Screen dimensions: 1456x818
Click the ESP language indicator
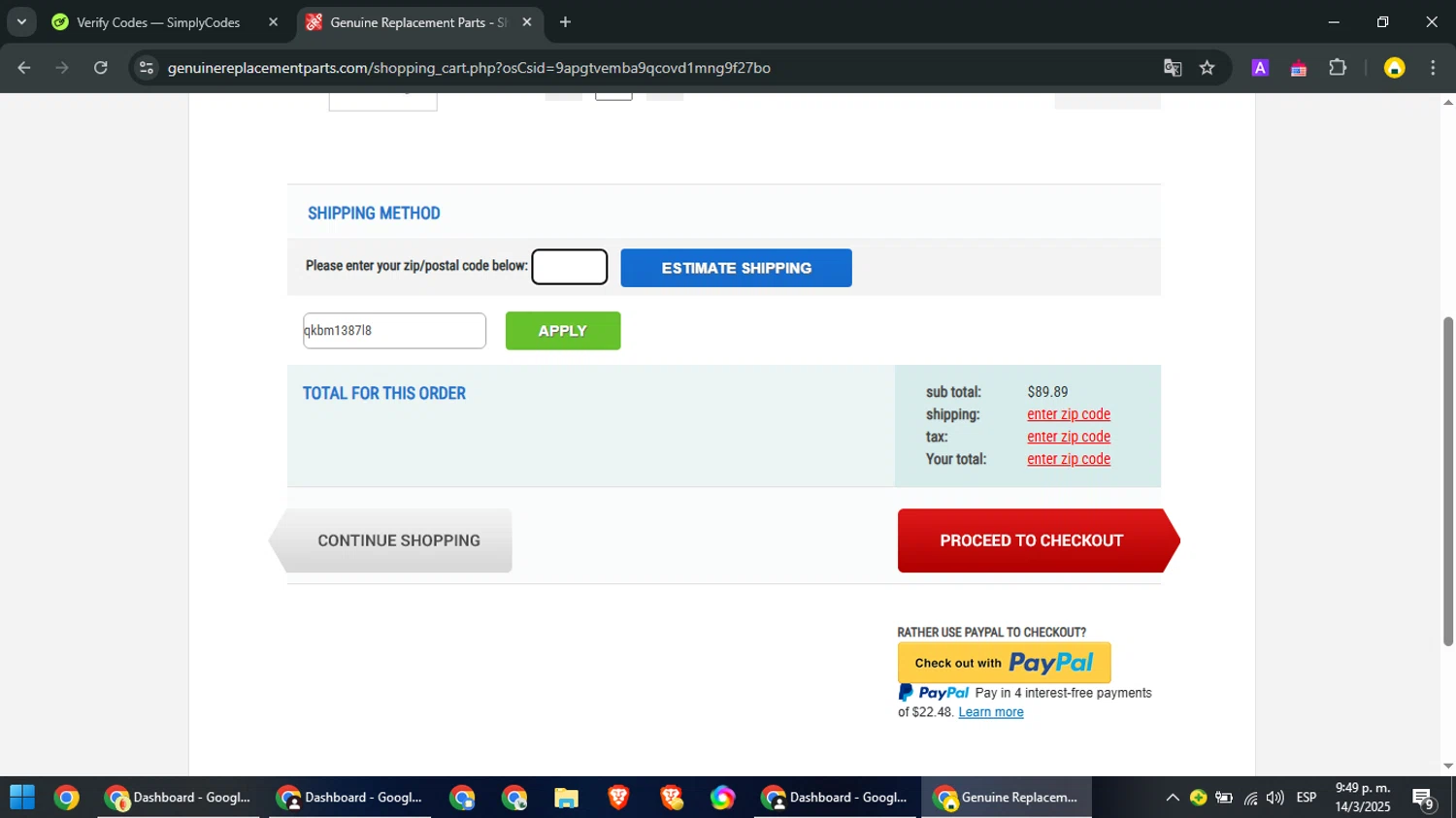point(1307,798)
